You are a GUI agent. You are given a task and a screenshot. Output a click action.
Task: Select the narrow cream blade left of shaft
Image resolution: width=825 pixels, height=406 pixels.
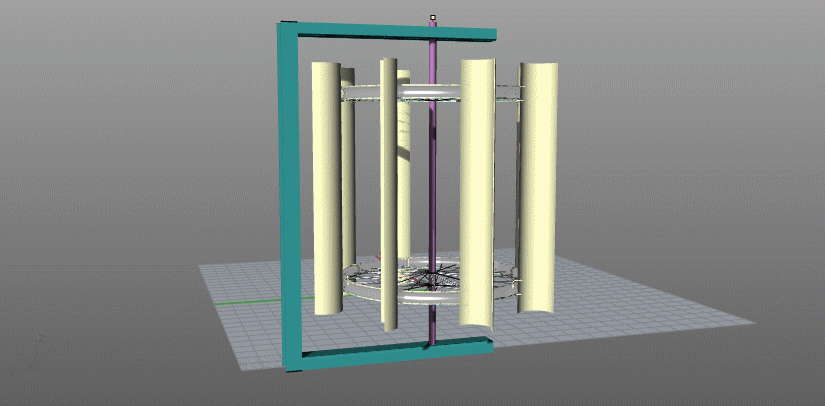389,195
